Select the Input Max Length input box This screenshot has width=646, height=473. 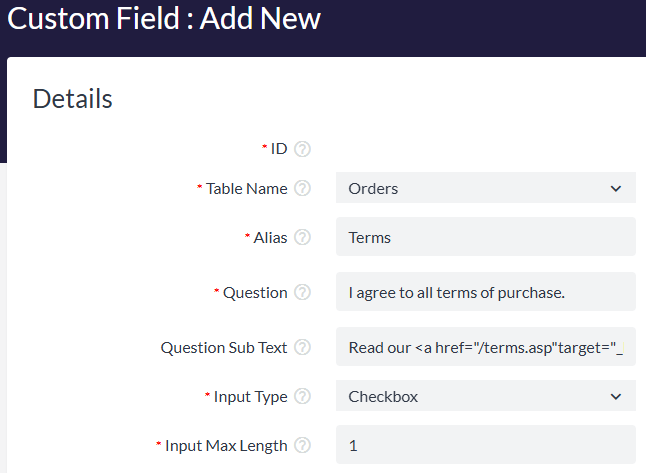pyautogui.click(x=485, y=446)
